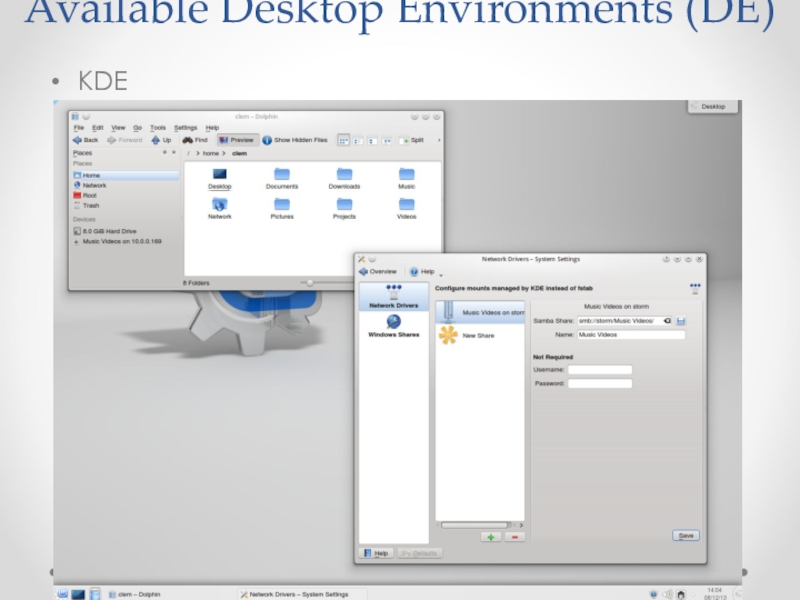Click the Back arrow in Dolphin toolbar
Screen dimensions: 800x600
(x=78, y=140)
